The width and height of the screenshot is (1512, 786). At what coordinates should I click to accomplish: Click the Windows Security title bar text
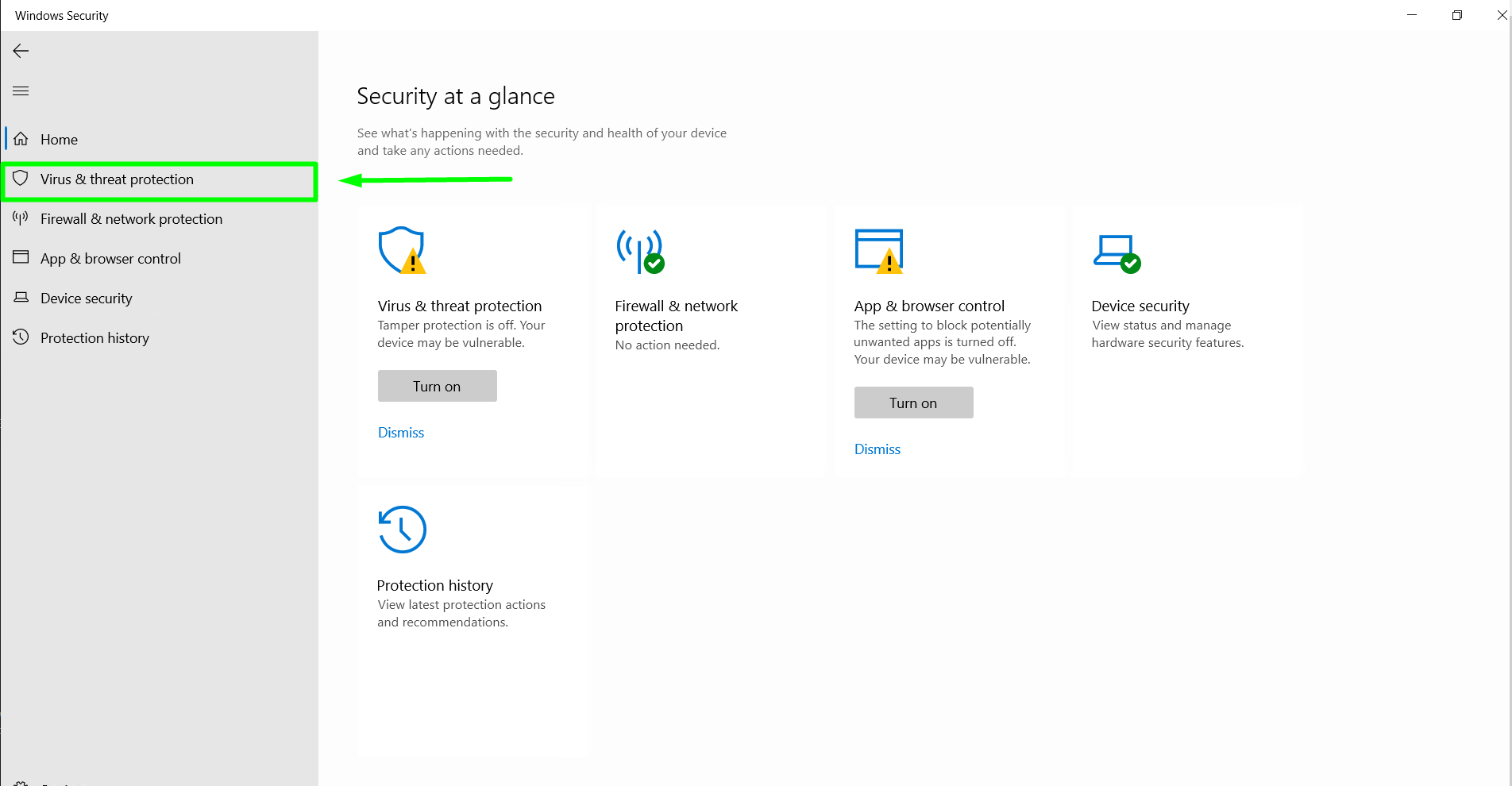pyautogui.click(x=62, y=16)
